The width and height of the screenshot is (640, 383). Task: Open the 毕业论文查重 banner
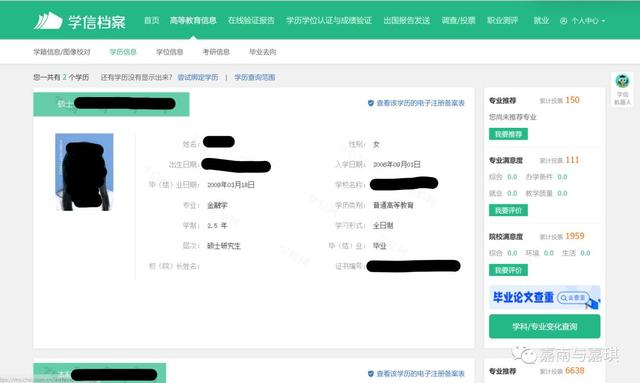[544, 297]
